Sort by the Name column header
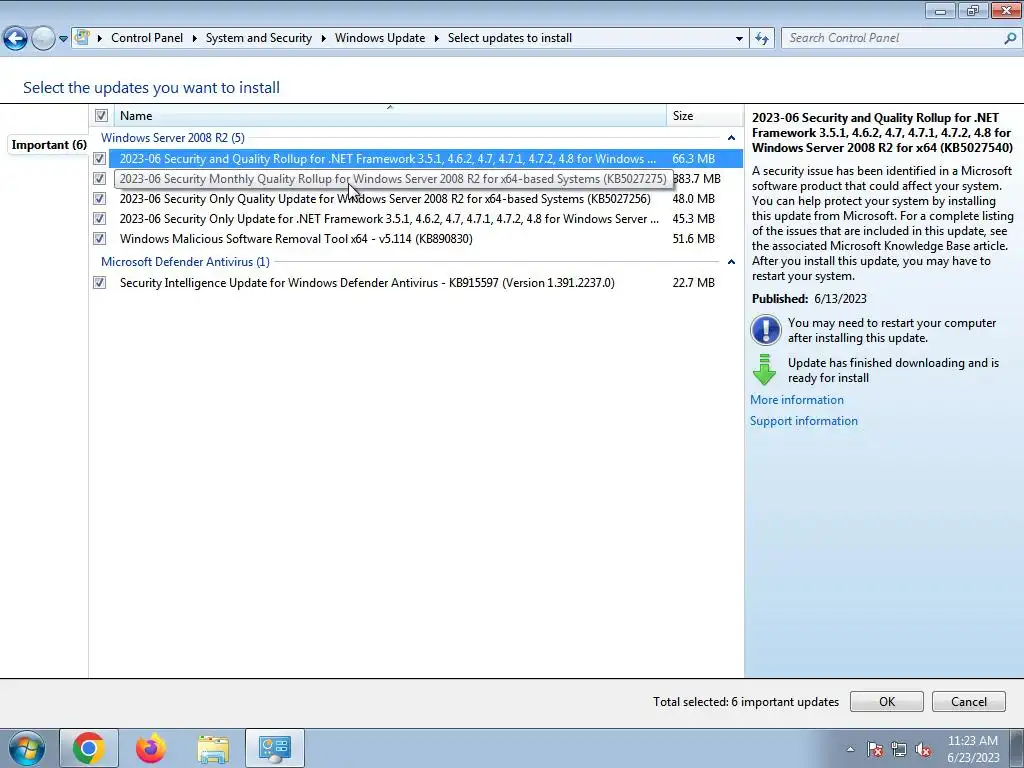 point(390,116)
